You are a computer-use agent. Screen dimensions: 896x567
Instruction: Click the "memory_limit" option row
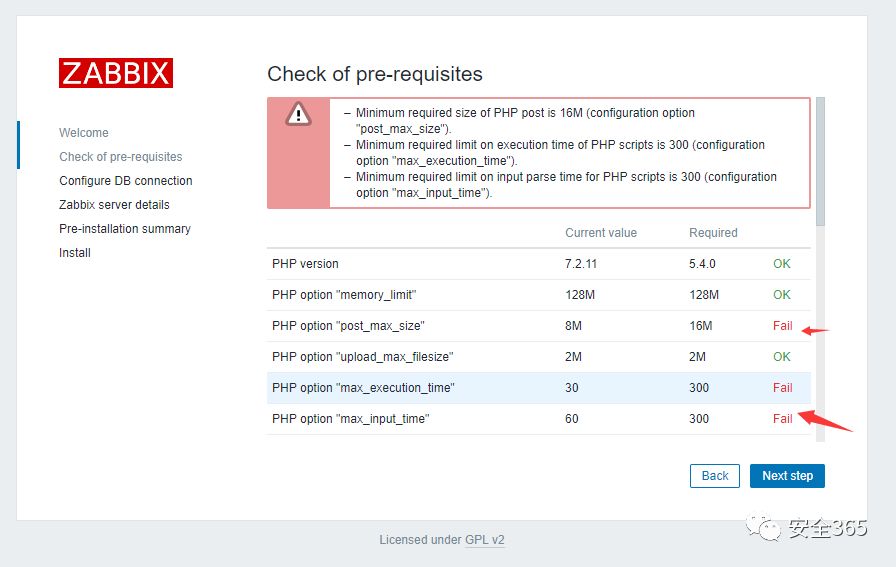pyautogui.click(x=344, y=295)
